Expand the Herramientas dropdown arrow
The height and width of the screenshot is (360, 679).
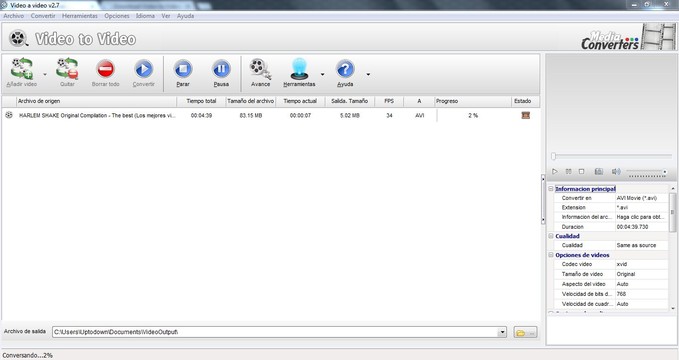(322, 74)
